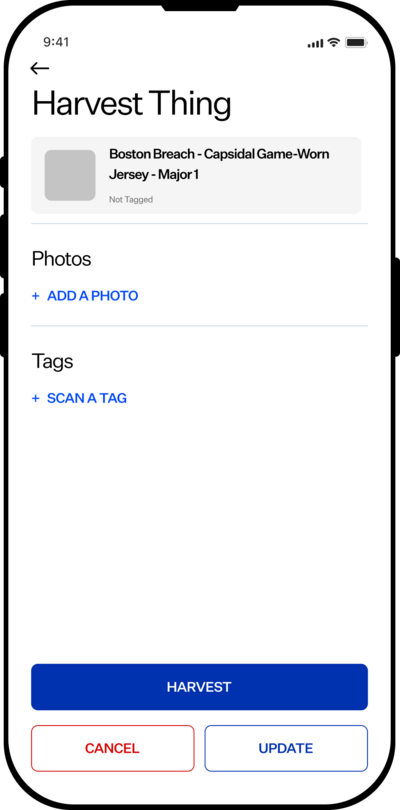Tap the 9:41 clock in status bar

pos(56,42)
